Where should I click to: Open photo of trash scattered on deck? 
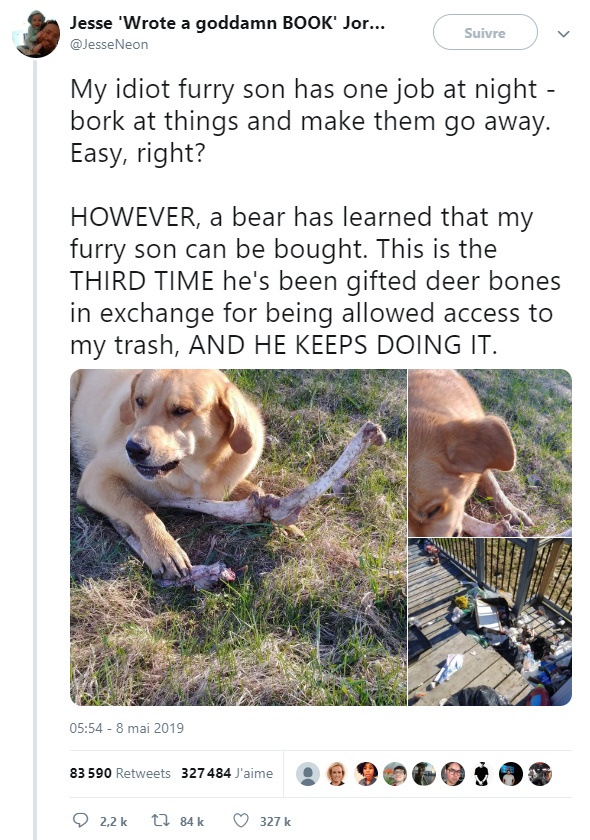(x=490, y=622)
